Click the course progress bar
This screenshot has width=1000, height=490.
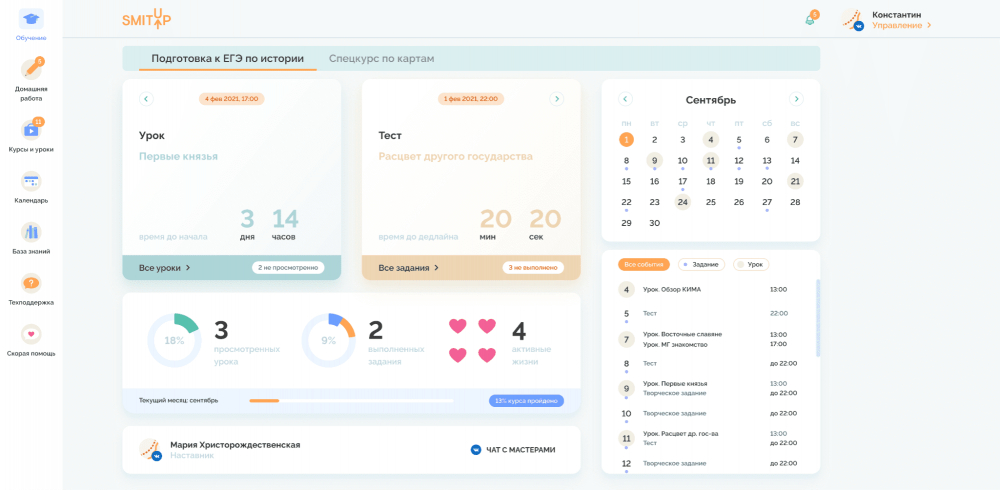(351, 401)
